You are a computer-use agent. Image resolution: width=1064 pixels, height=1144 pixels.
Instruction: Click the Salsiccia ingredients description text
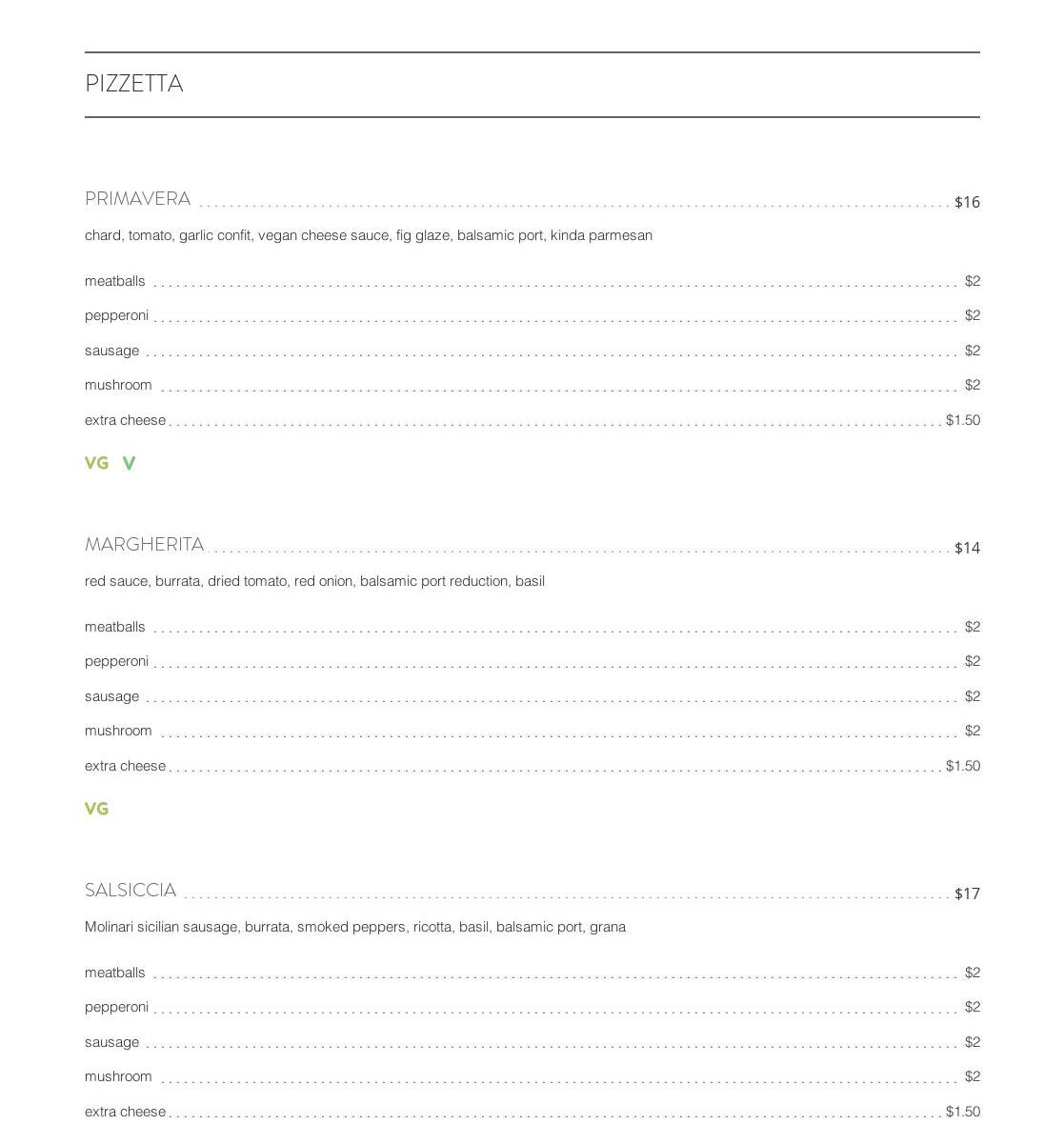[354, 927]
